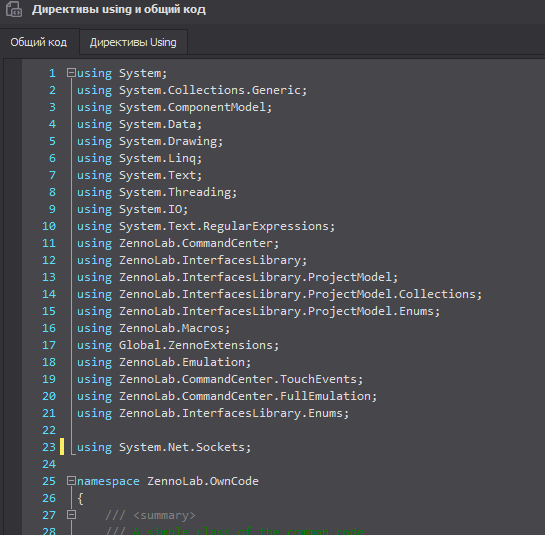
Task: Click 'using System.Text.RegularExpressions;' line
Action: pos(206,226)
